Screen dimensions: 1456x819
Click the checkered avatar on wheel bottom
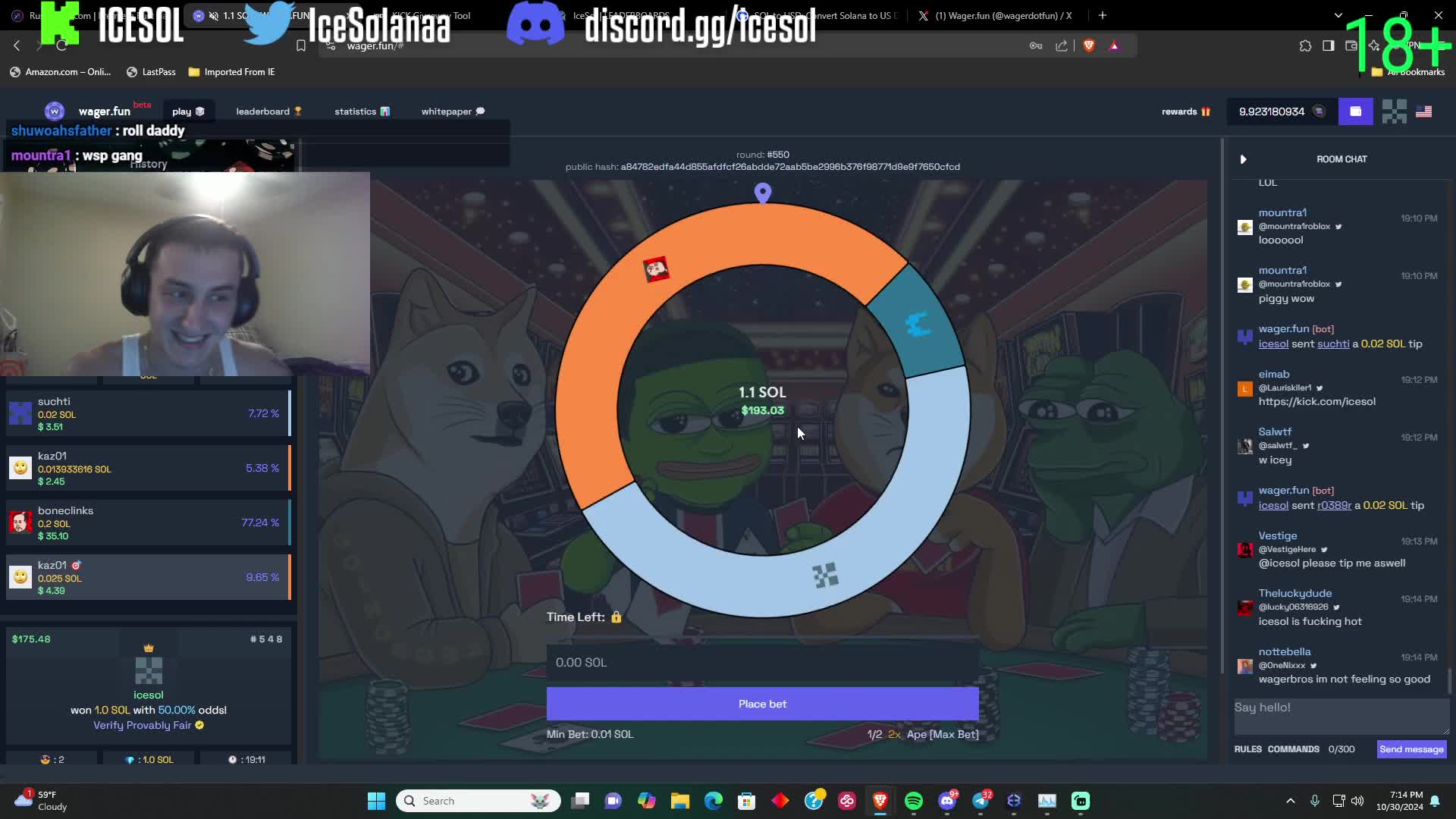(825, 576)
